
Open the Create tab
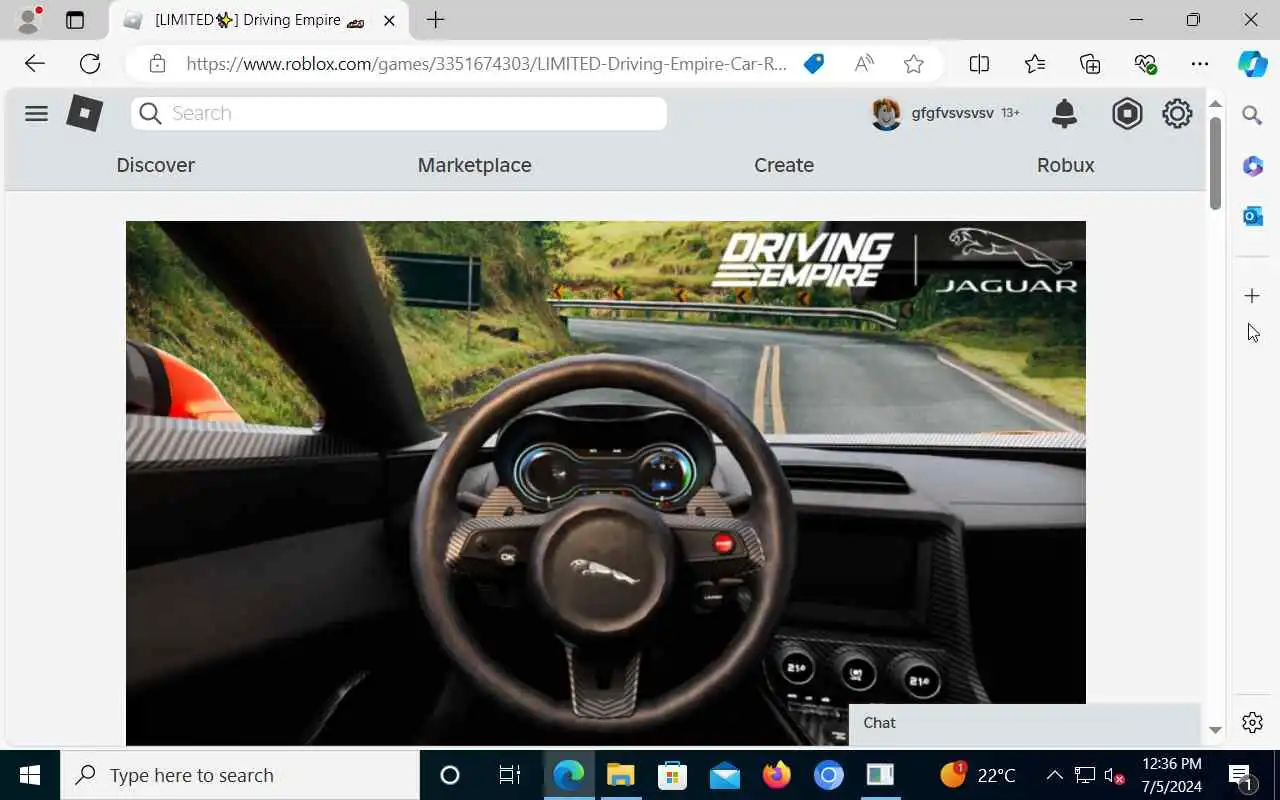tap(784, 165)
